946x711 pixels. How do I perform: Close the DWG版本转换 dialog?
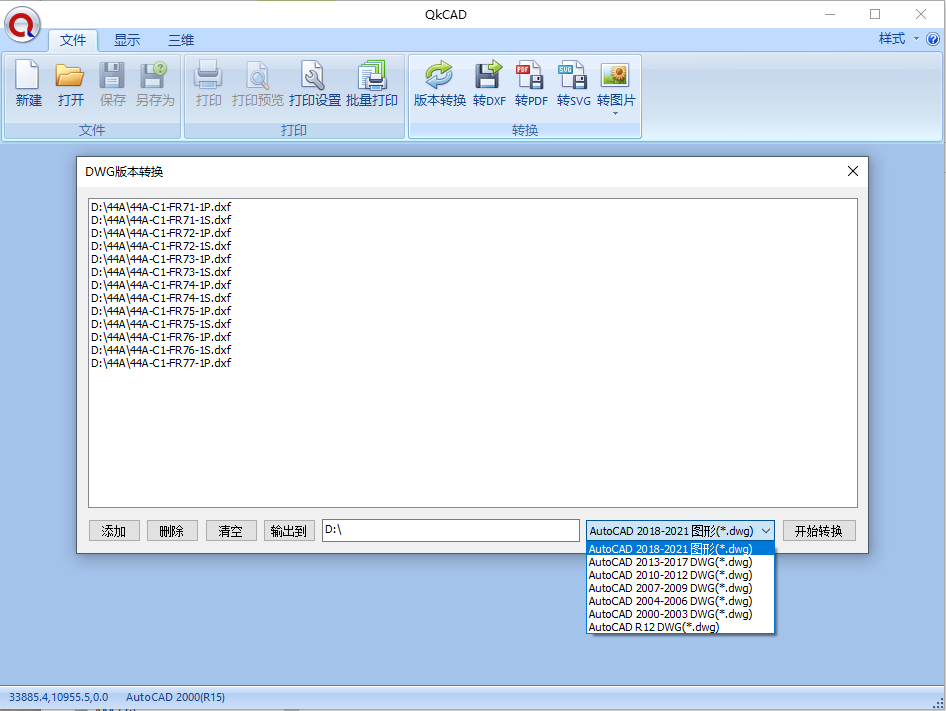click(852, 171)
